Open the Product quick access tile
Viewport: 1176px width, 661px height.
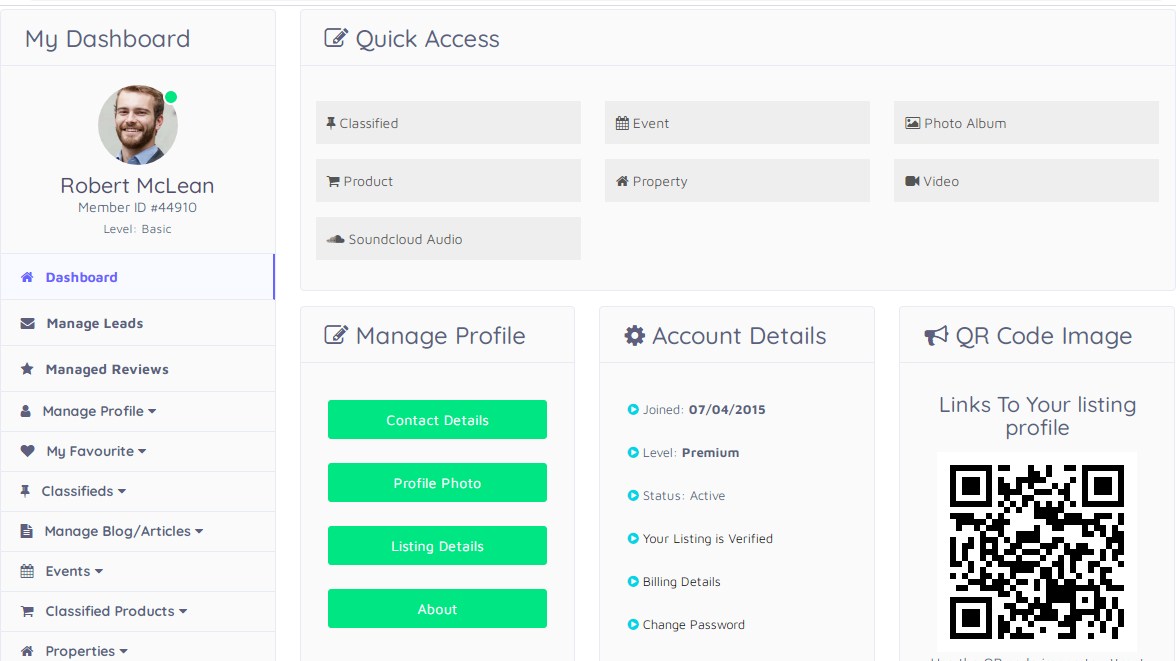coord(448,180)
